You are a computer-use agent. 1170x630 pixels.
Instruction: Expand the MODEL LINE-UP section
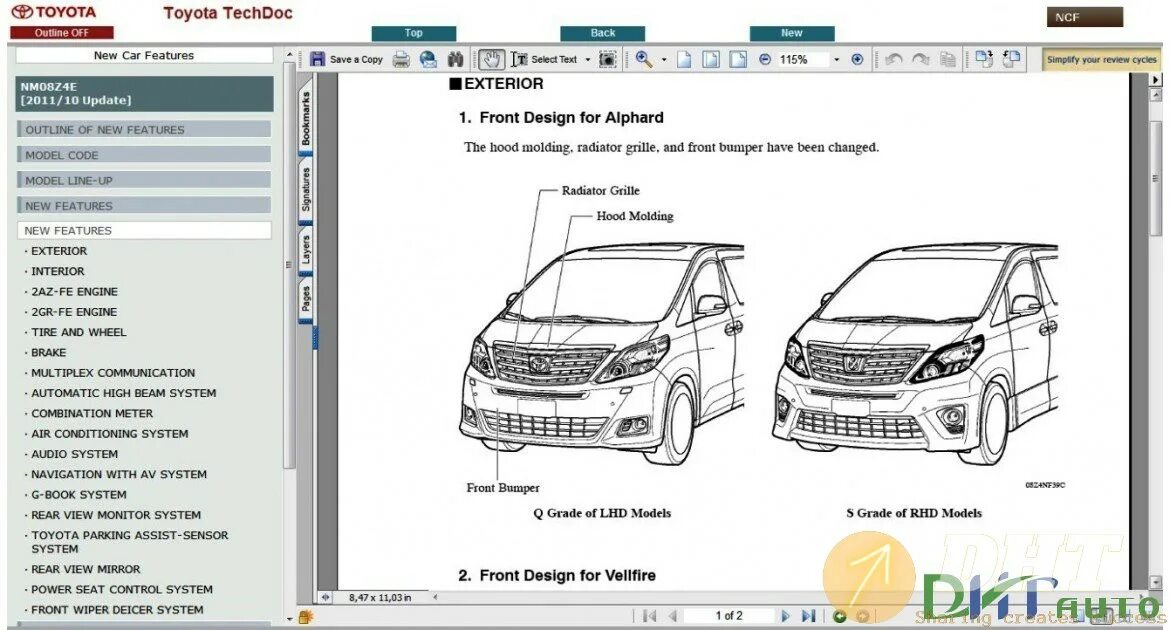point(144,181)
